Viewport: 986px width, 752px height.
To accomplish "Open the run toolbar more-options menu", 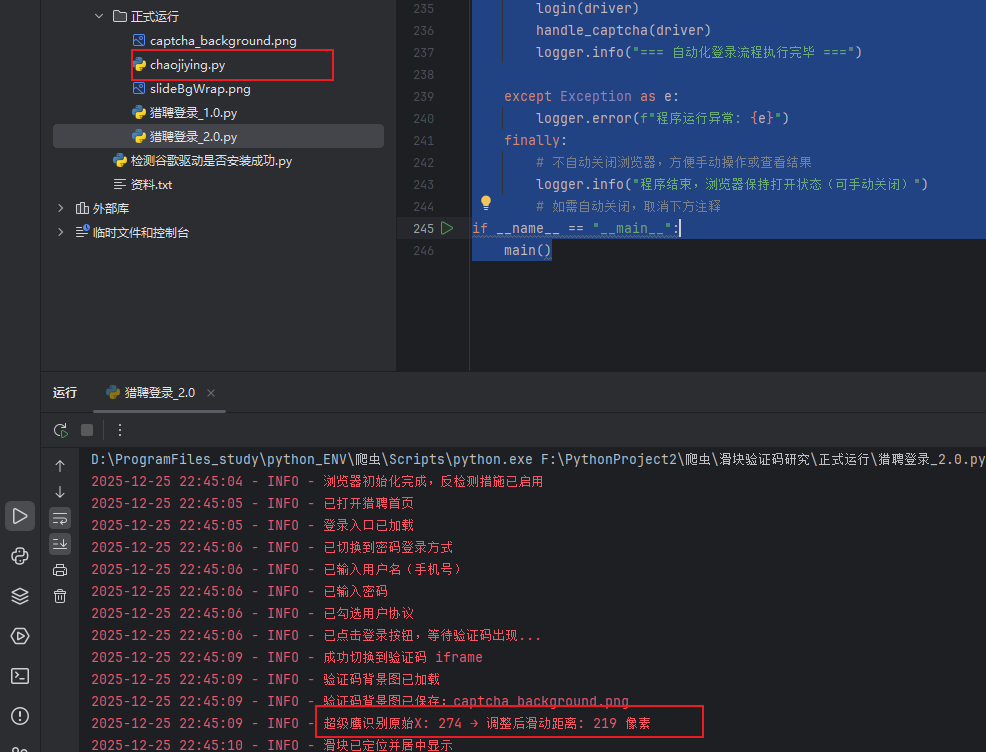I will point(119,430).
